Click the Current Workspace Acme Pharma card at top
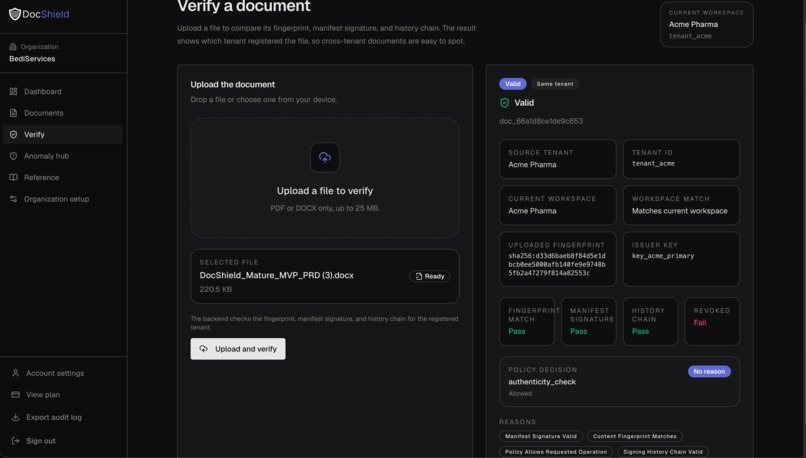Viewport: 806px width, 458px height. click(707, 24)
